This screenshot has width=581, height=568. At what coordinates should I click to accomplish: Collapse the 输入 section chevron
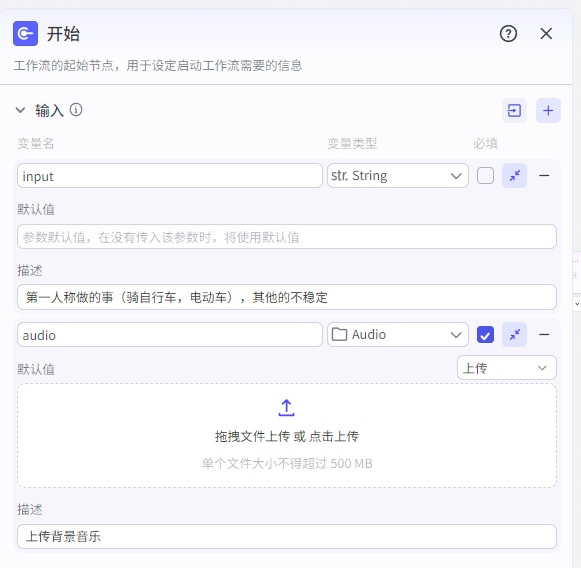tap(20, 110)
